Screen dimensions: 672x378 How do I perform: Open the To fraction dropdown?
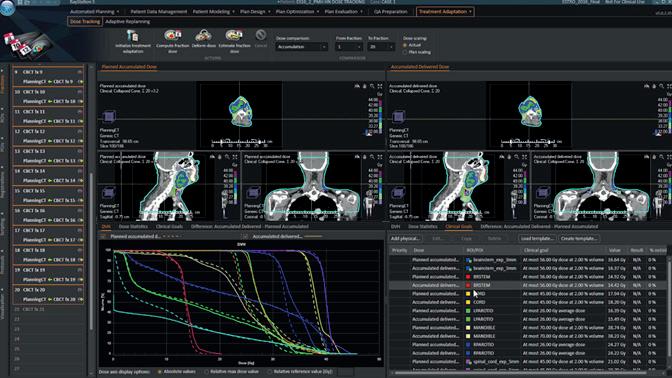pos(381,47)
